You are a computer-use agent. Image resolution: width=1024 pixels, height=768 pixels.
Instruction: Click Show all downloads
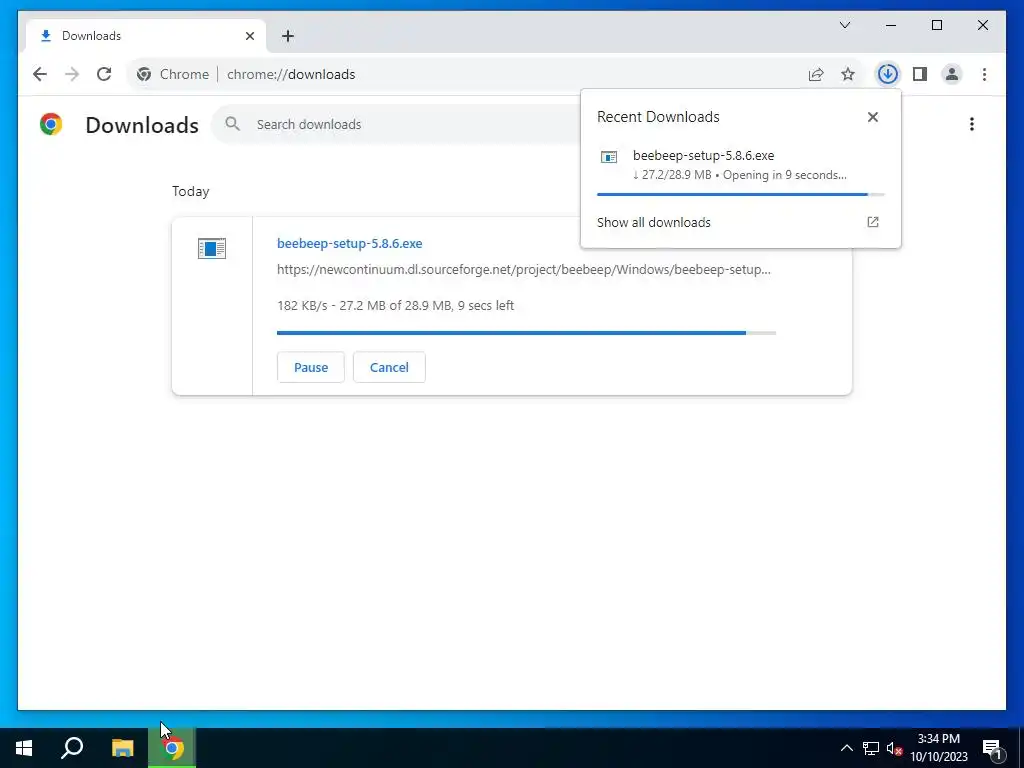click(x=654, y=222)
